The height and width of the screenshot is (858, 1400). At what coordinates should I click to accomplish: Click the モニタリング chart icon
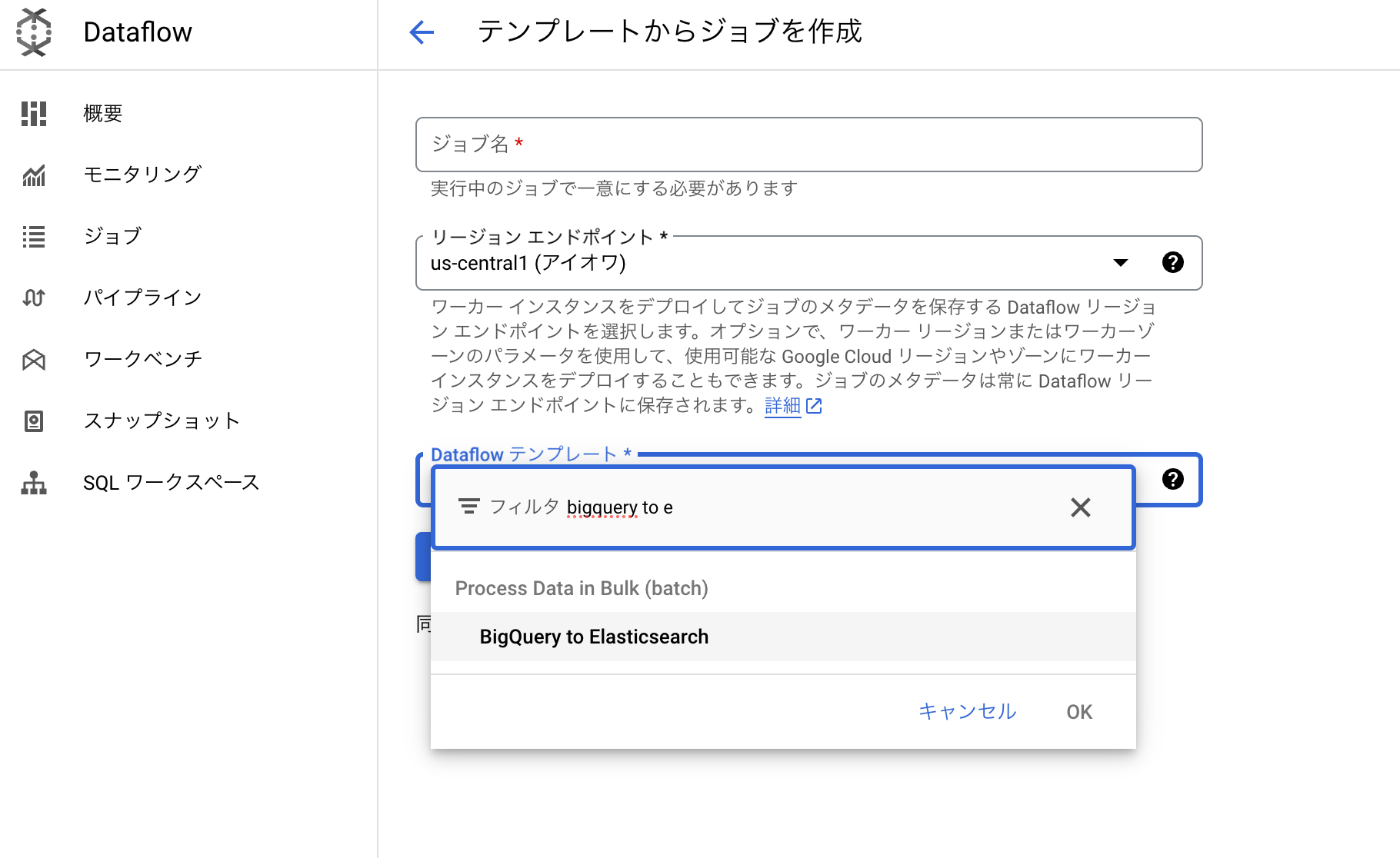click(34, 176)
